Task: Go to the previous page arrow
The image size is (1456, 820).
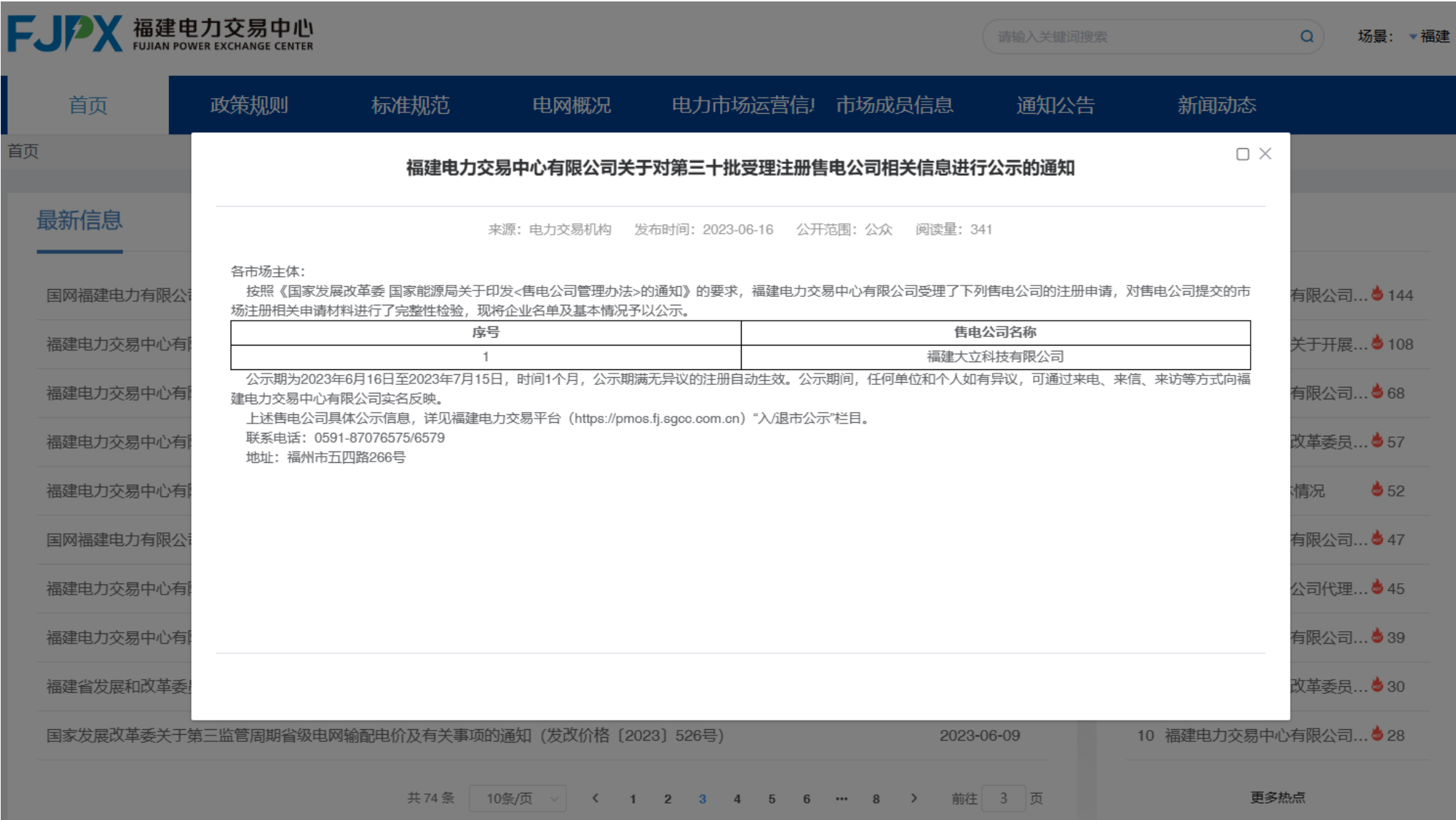Action: click(596, 798)
